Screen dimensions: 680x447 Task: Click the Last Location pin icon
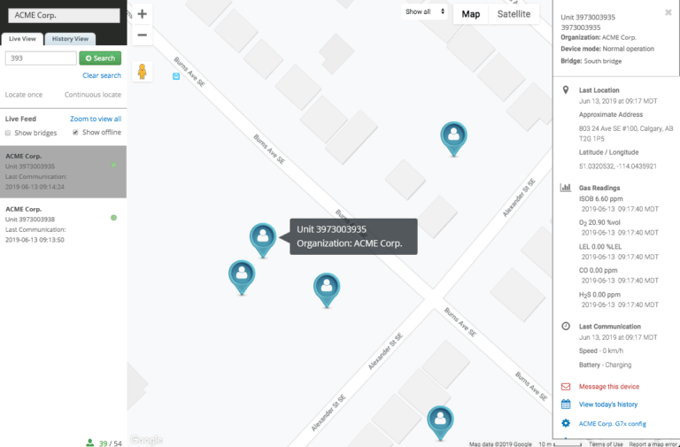point(566,90)
